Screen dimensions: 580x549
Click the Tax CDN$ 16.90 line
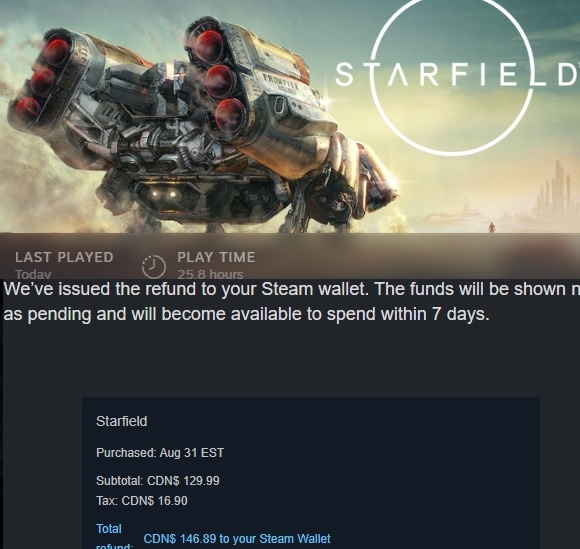coord(142,501)
